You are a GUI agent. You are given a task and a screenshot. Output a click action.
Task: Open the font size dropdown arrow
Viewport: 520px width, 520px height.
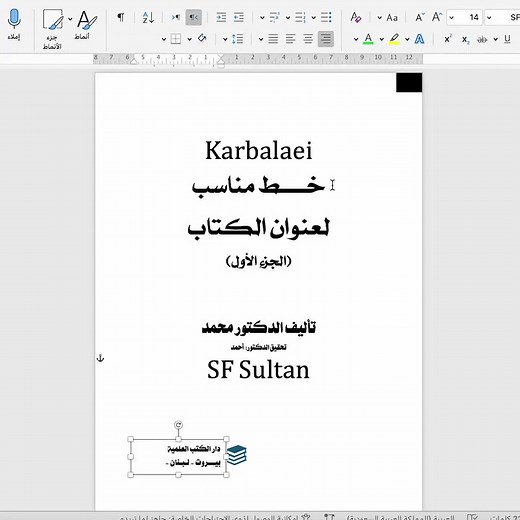(452, 18)
